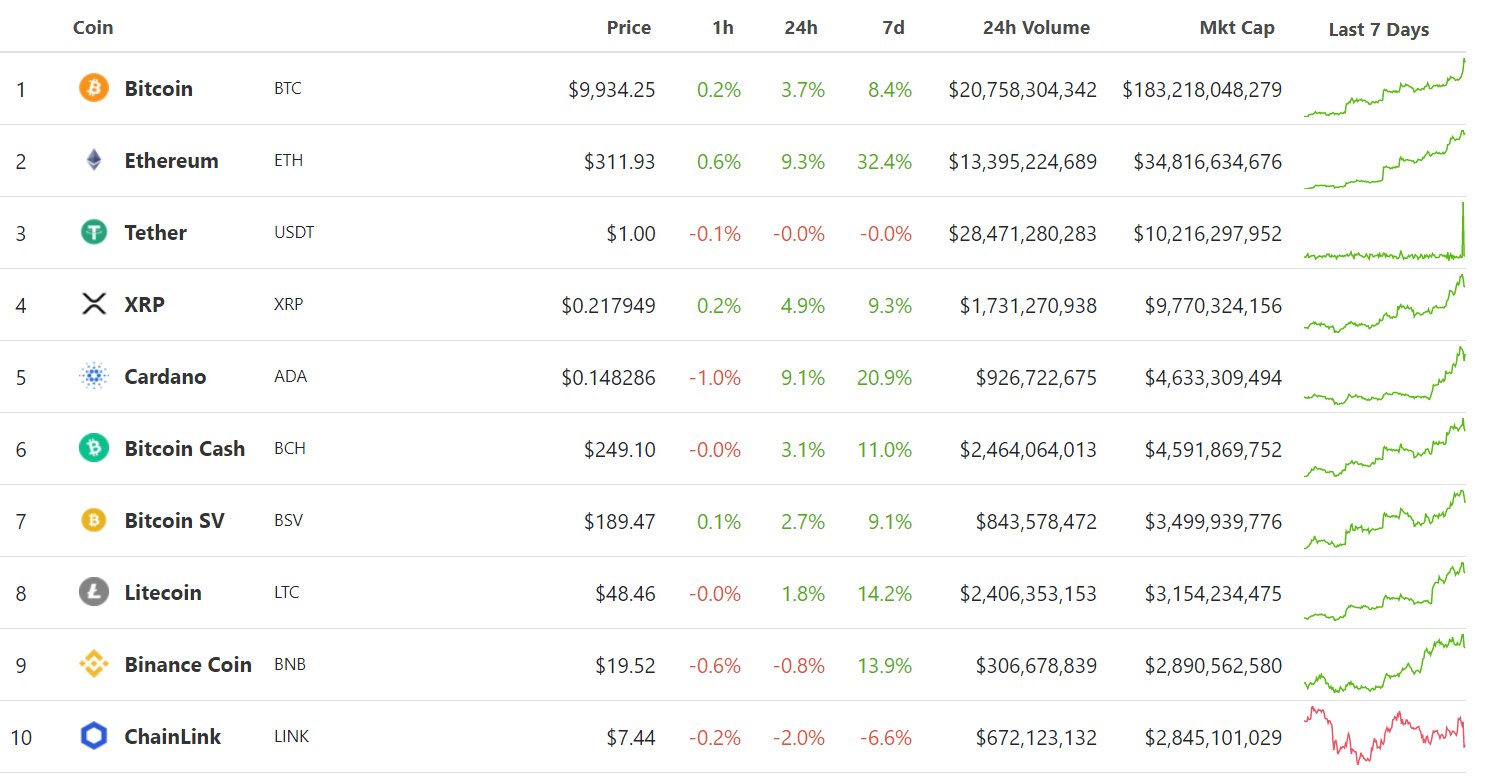Click the ChainLink blue hexagon icon
Screen dimensions: 1500x778
(x=93, y=737)
